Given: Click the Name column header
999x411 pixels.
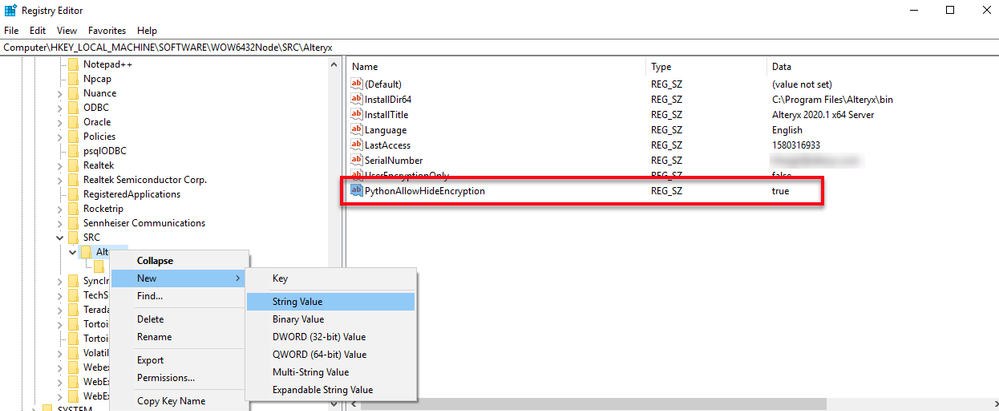Looking at the screenshot, I should point(496,66).
